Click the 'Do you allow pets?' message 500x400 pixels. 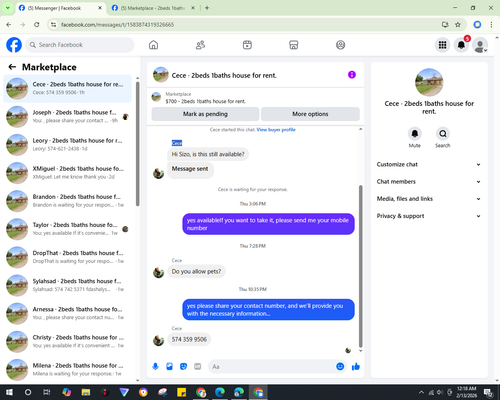[196, 271]
